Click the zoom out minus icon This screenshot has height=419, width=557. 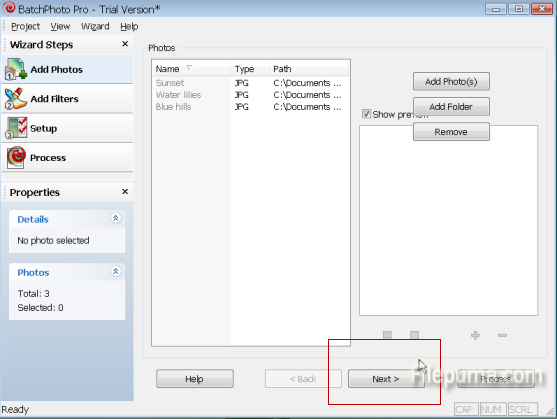(x=502, y=335)
